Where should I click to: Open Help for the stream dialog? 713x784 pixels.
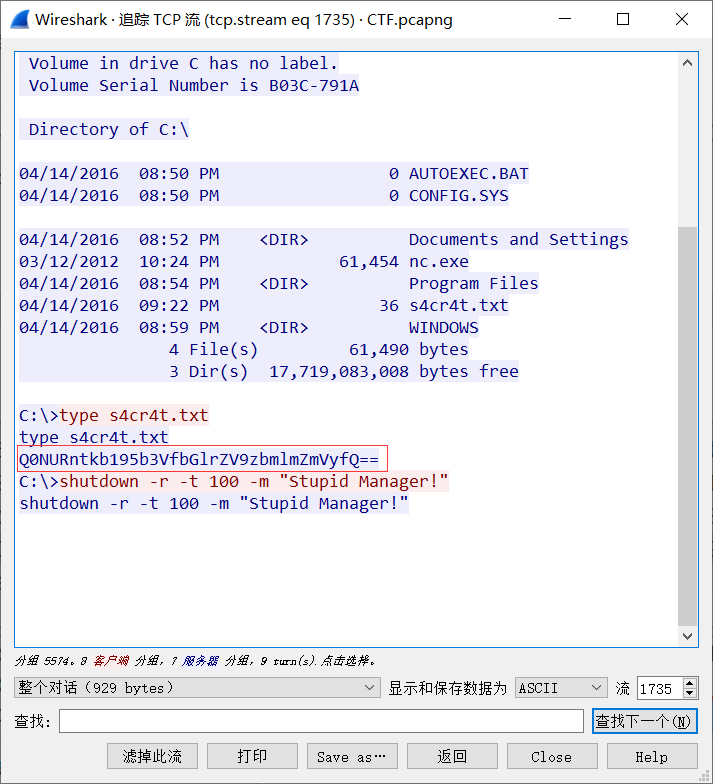[x=652, y=756]
